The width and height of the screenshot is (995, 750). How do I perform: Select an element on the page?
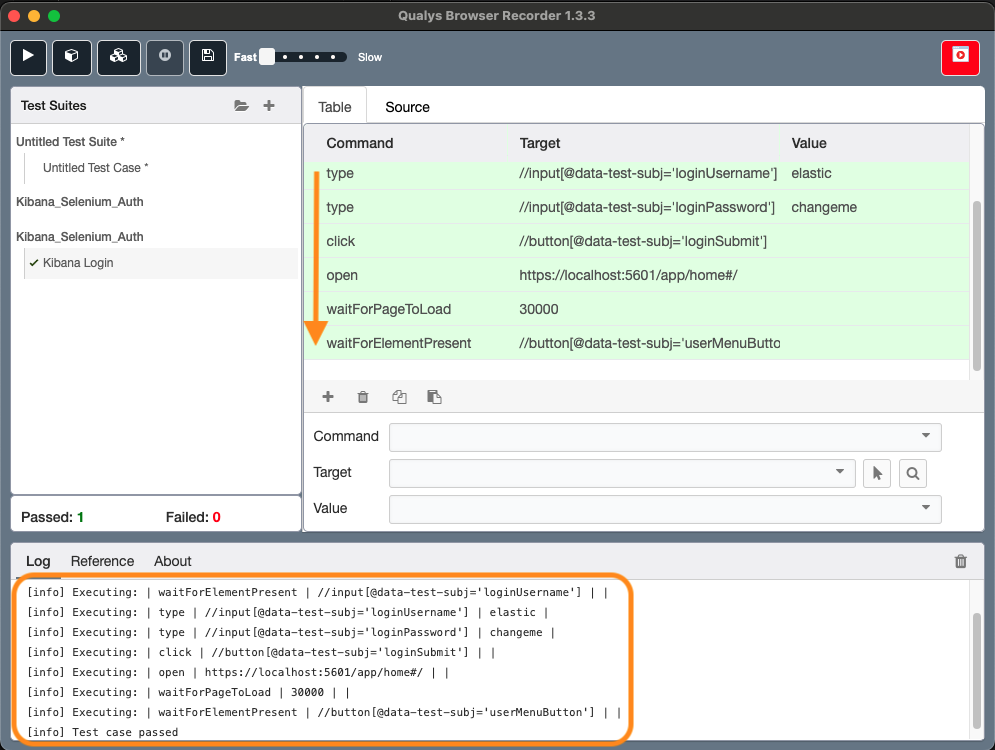pyautogui.click(x=876, y=473)
